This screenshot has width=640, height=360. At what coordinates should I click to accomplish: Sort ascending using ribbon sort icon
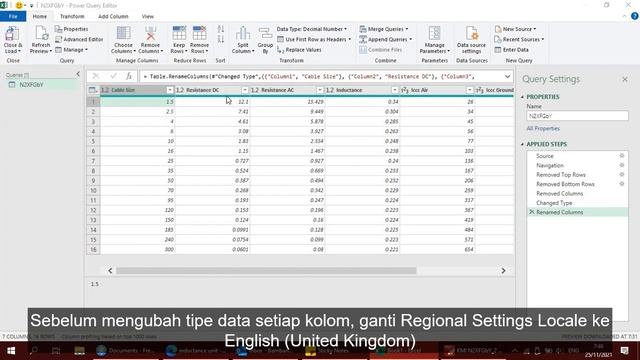coord(221,29)
